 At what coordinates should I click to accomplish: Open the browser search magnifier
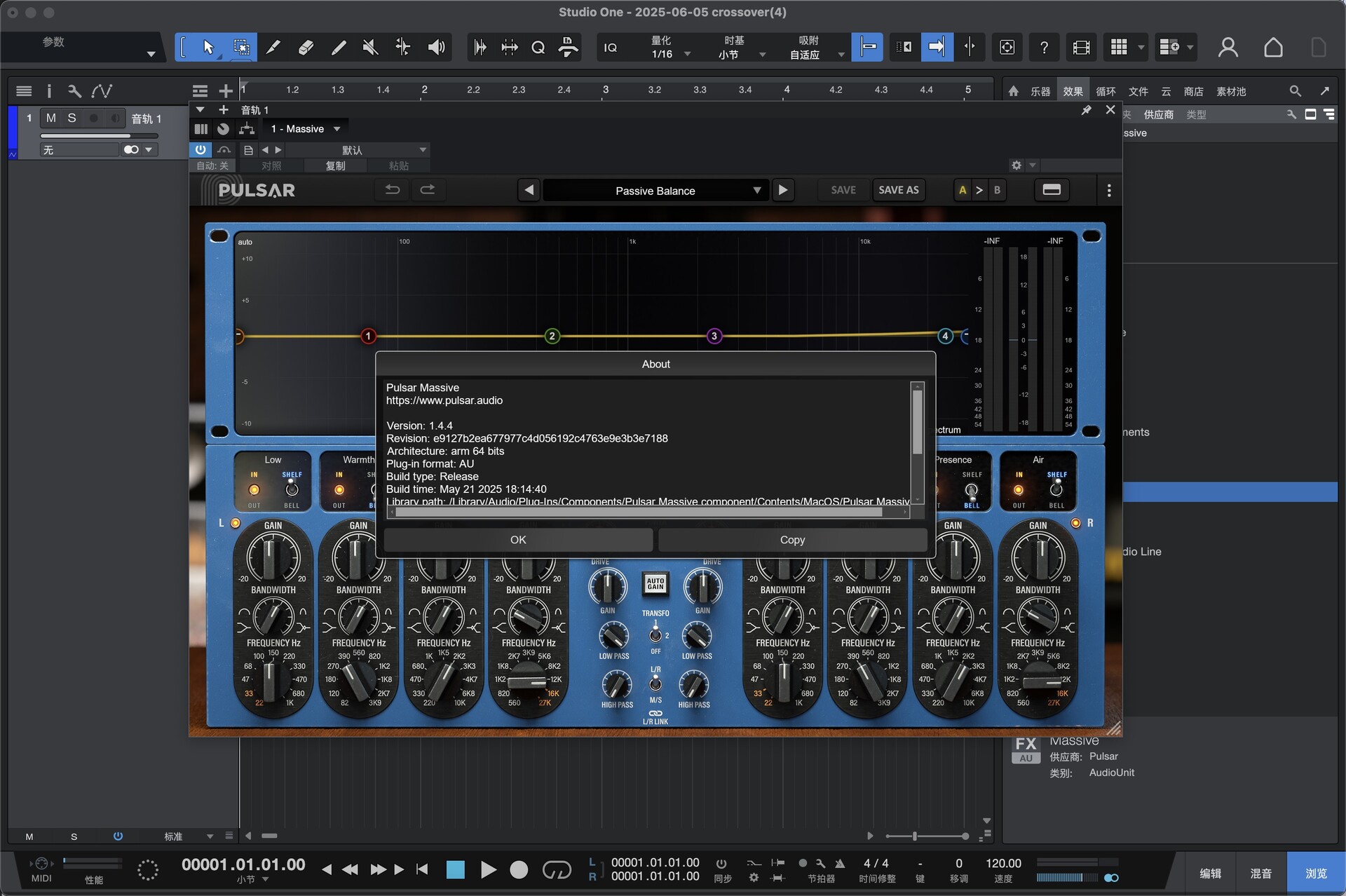pos(1295,91)
